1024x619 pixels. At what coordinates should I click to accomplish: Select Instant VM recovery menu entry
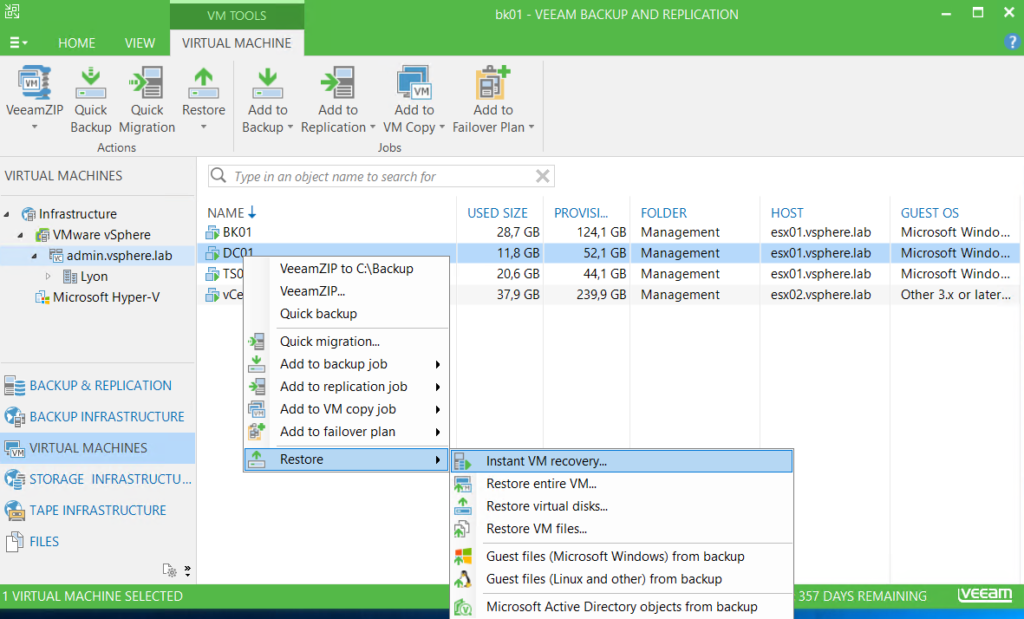[546, 461]
